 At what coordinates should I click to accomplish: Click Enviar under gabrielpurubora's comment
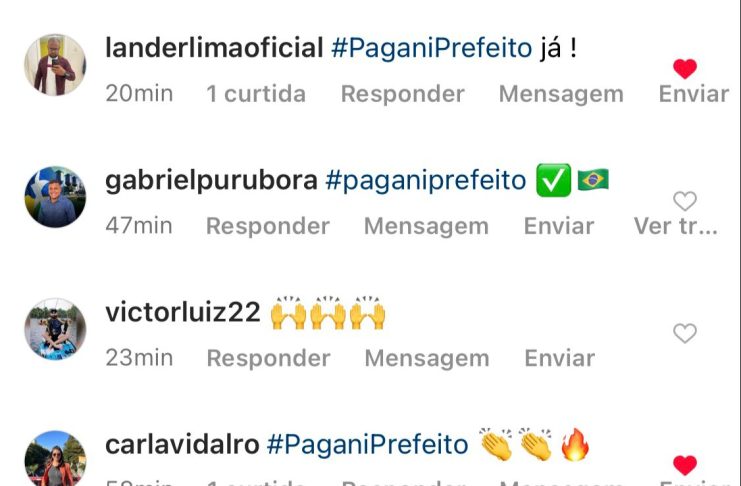(x=559, y=226)
